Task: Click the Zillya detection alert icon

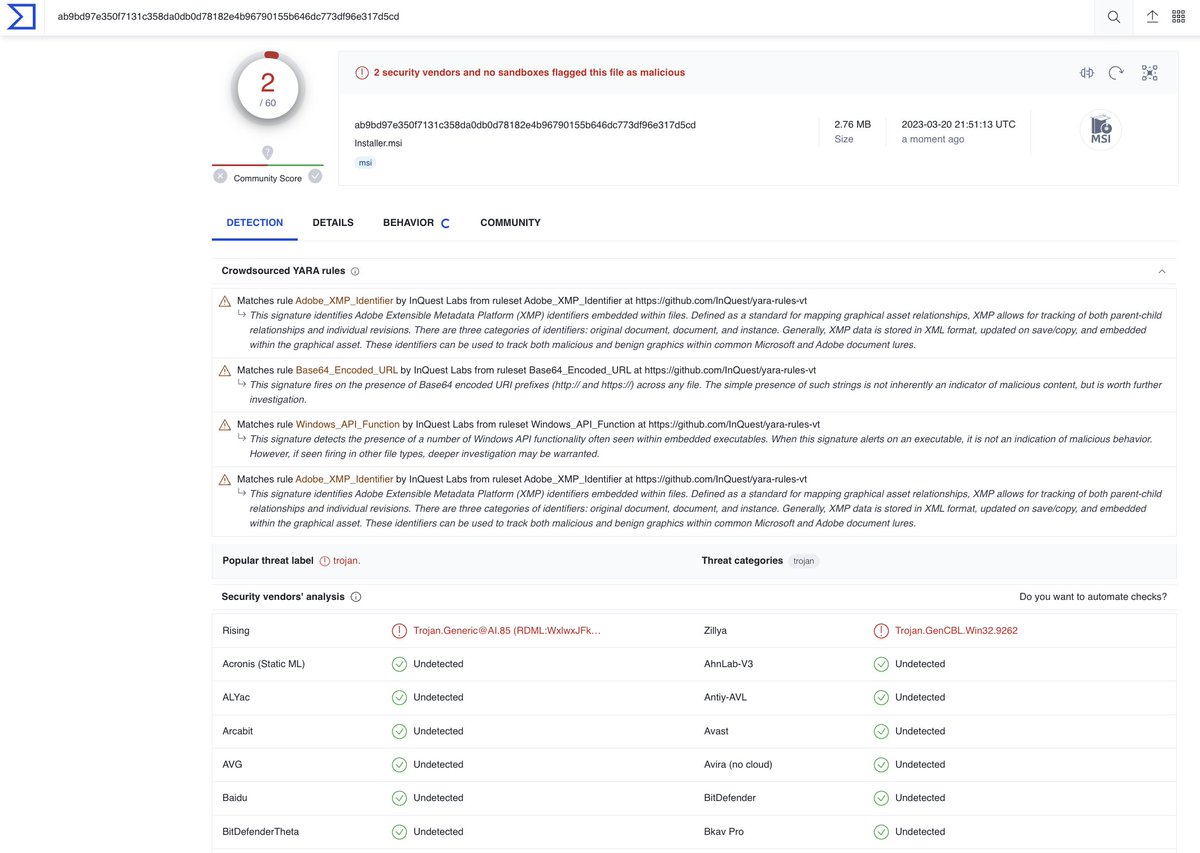Action: click(881, 631)
